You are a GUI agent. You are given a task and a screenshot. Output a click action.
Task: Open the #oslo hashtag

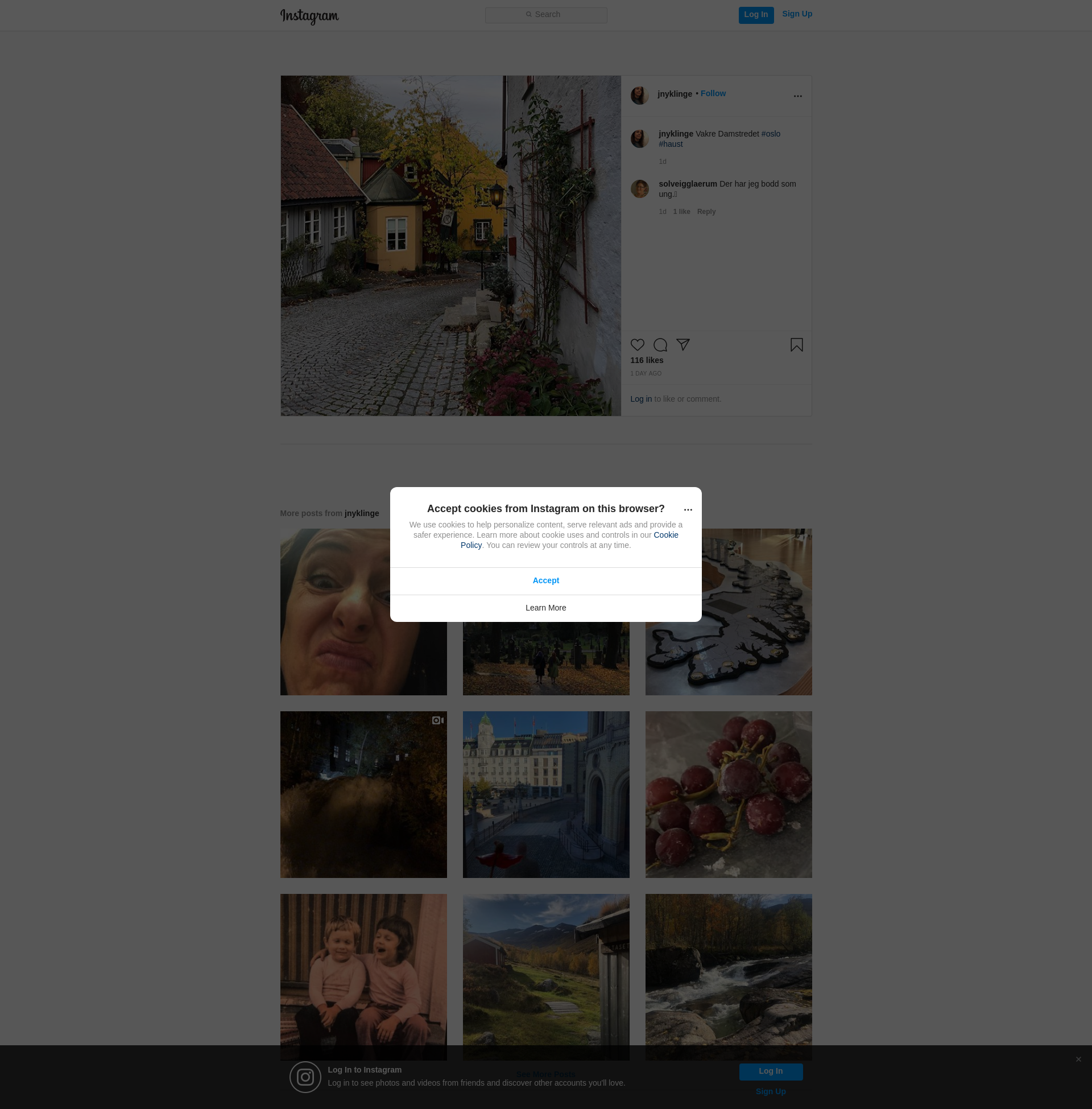(770, 134)
